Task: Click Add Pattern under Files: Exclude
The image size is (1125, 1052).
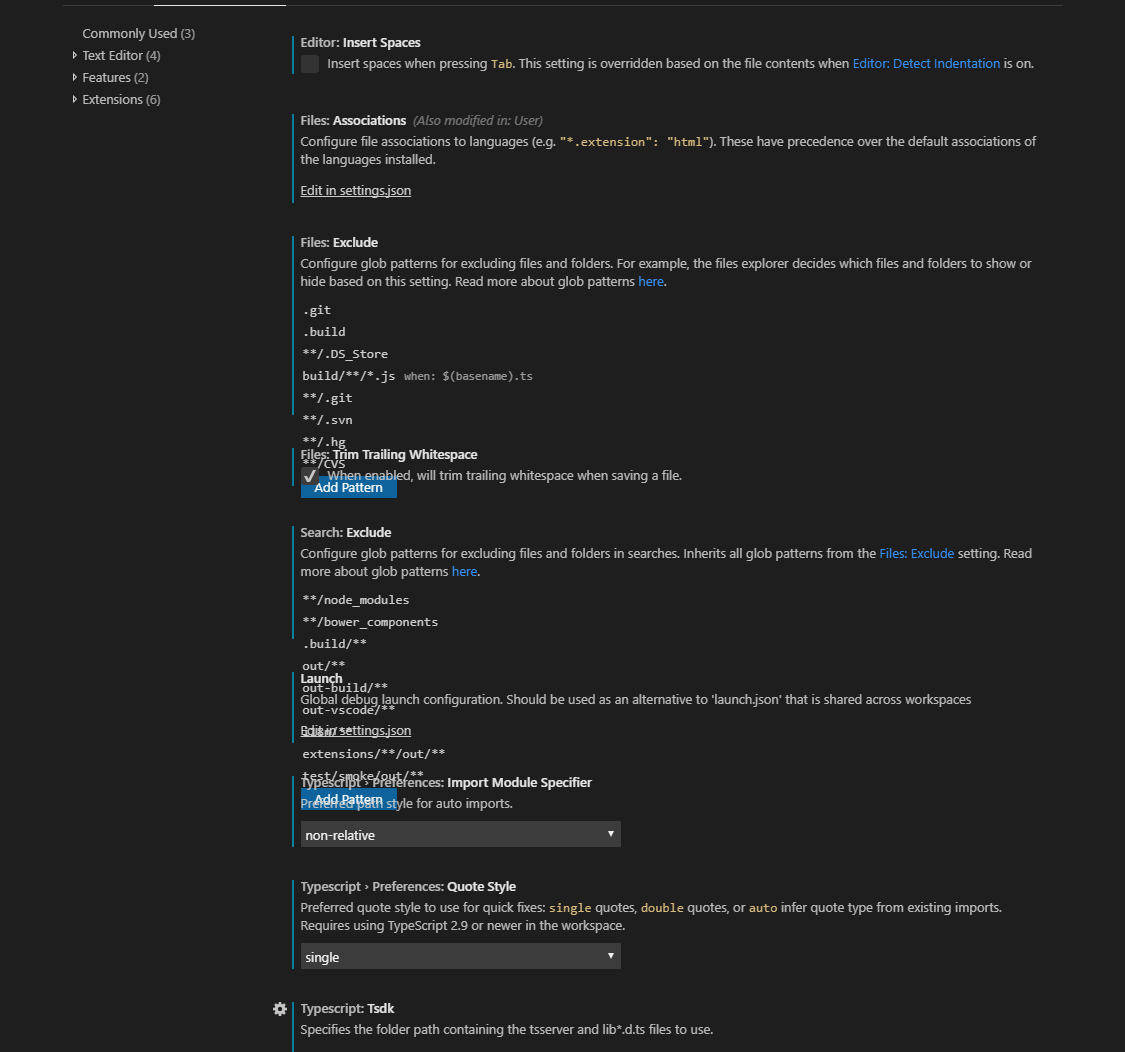Action: 348,487
